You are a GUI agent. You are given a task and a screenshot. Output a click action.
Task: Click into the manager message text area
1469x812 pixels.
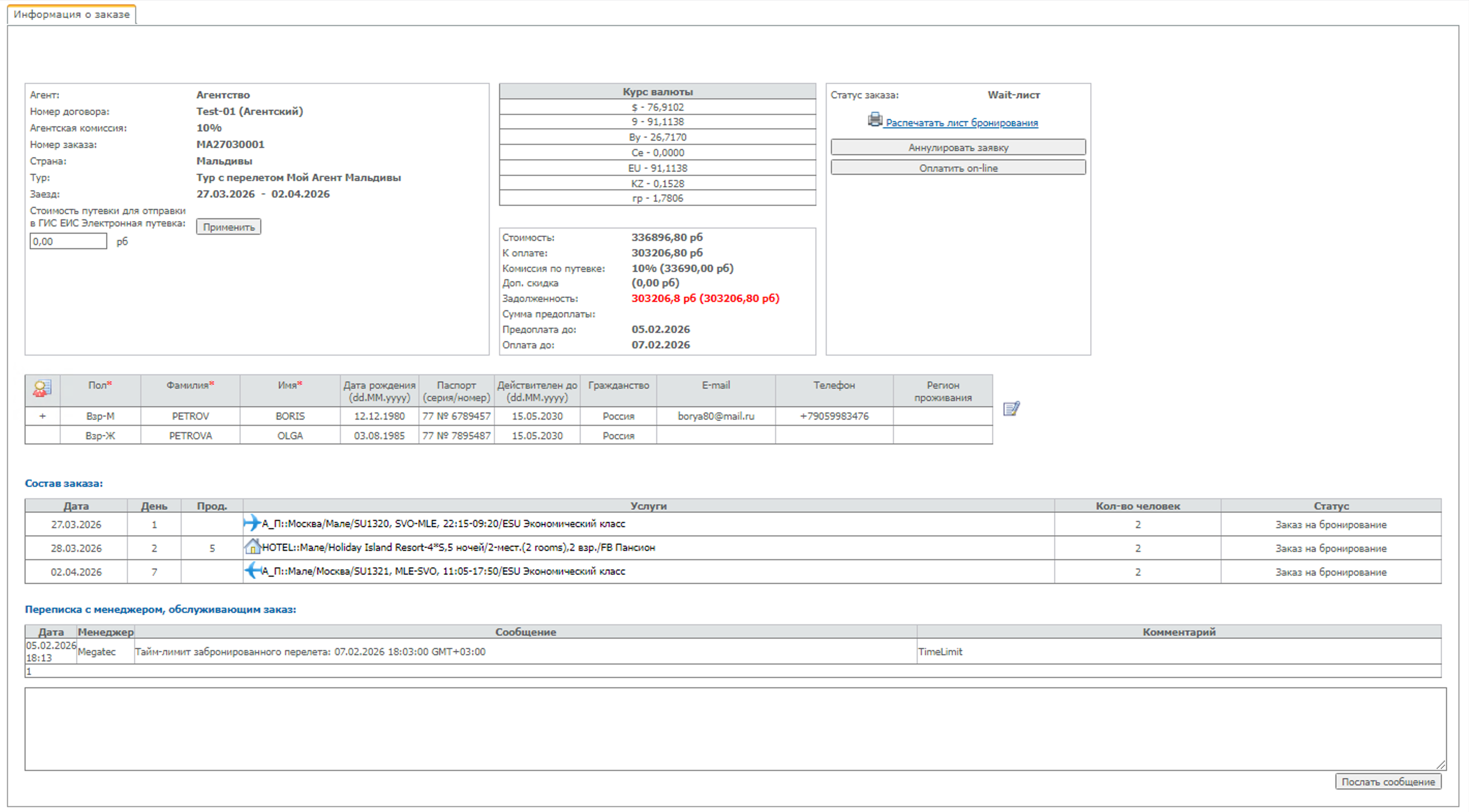tap(734, 729)
